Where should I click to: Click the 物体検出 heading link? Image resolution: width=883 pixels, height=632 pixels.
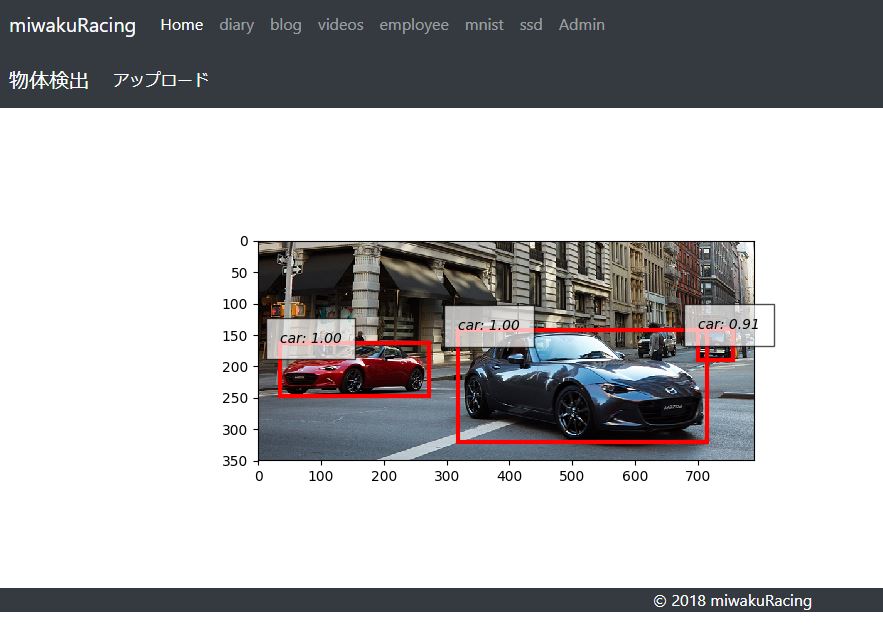tap(49, 81)
